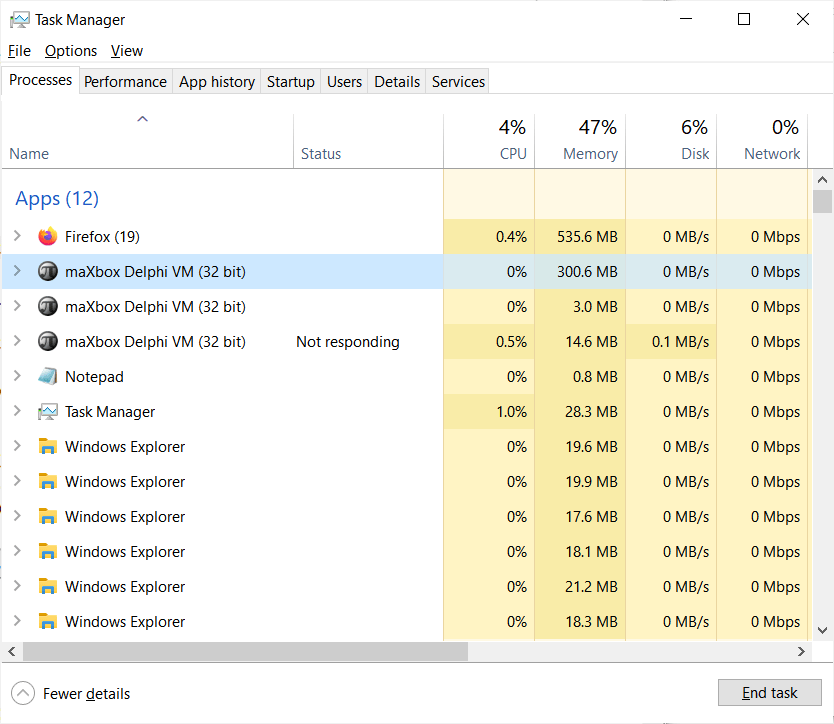Expand the Firefox (19) process group
834x724 pixels.
coord(17,237)
